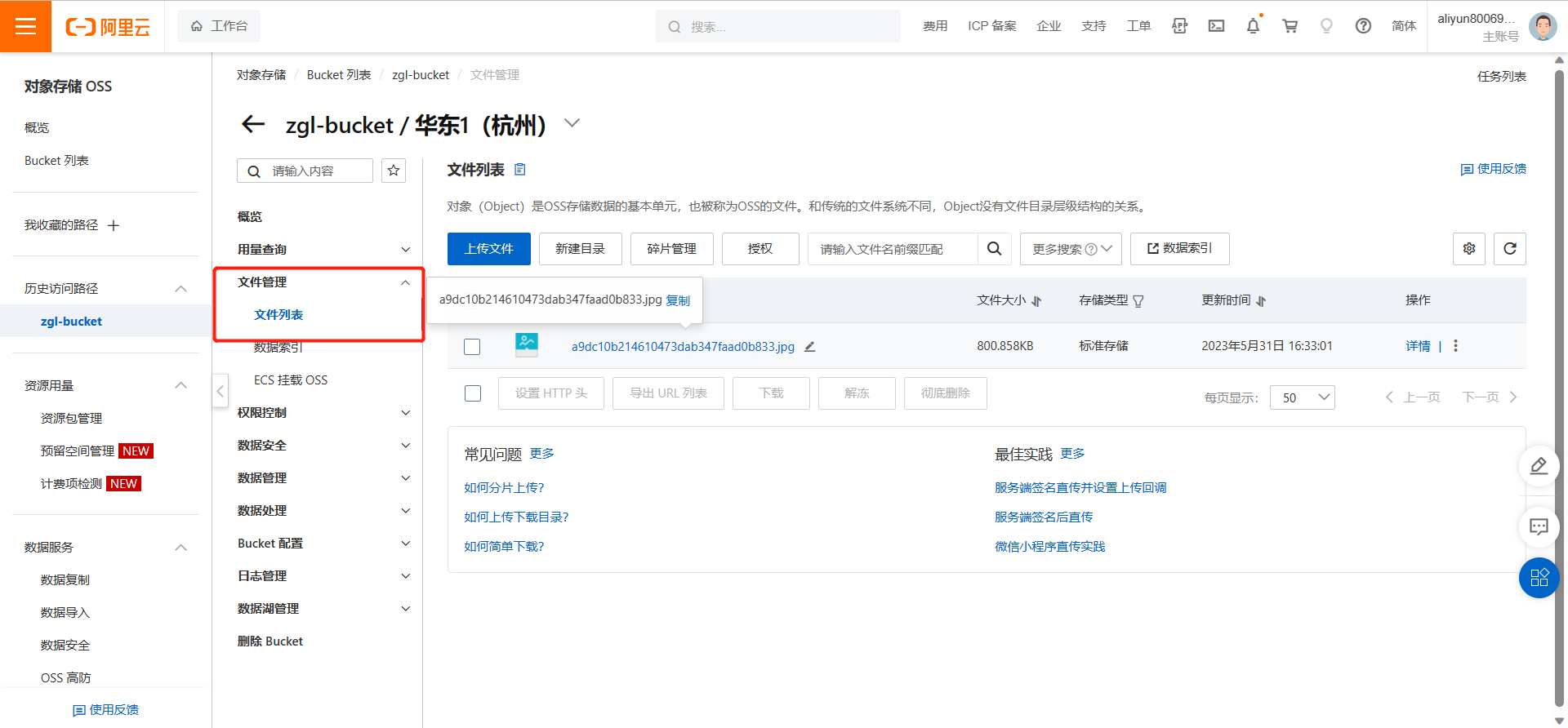Open the notifications bell icon
Image resolution: width=1568 pixels, height=728 pixels.
(x=1253, y=26)
